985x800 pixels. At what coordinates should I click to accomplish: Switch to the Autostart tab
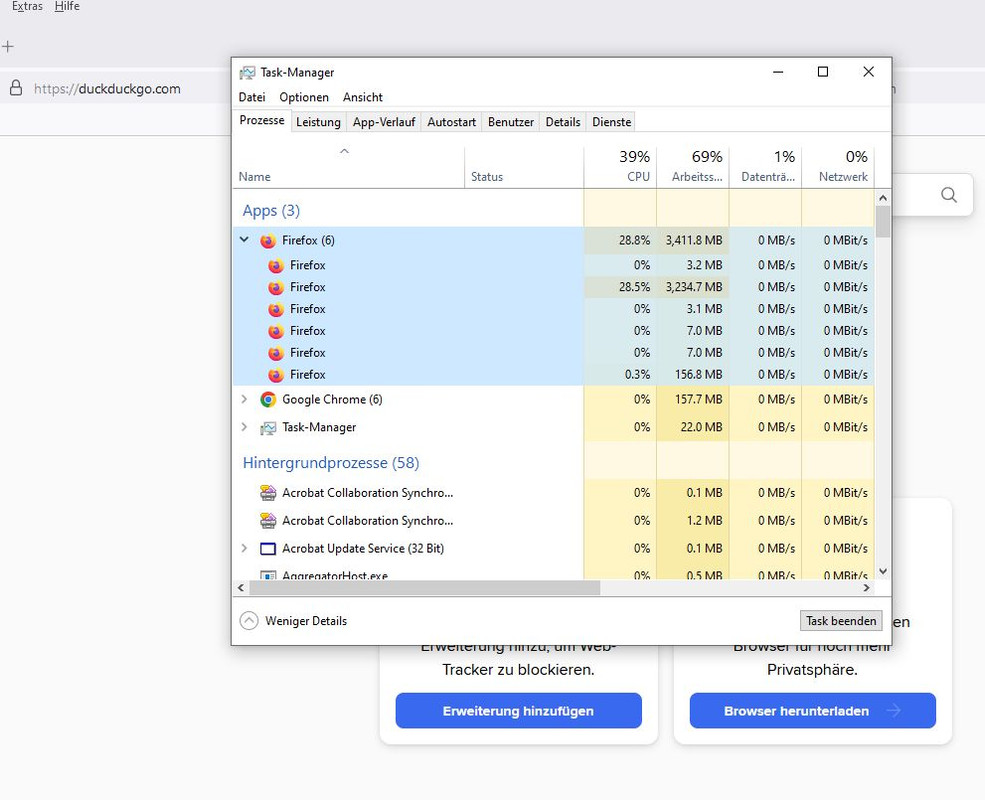coord(451,122)
